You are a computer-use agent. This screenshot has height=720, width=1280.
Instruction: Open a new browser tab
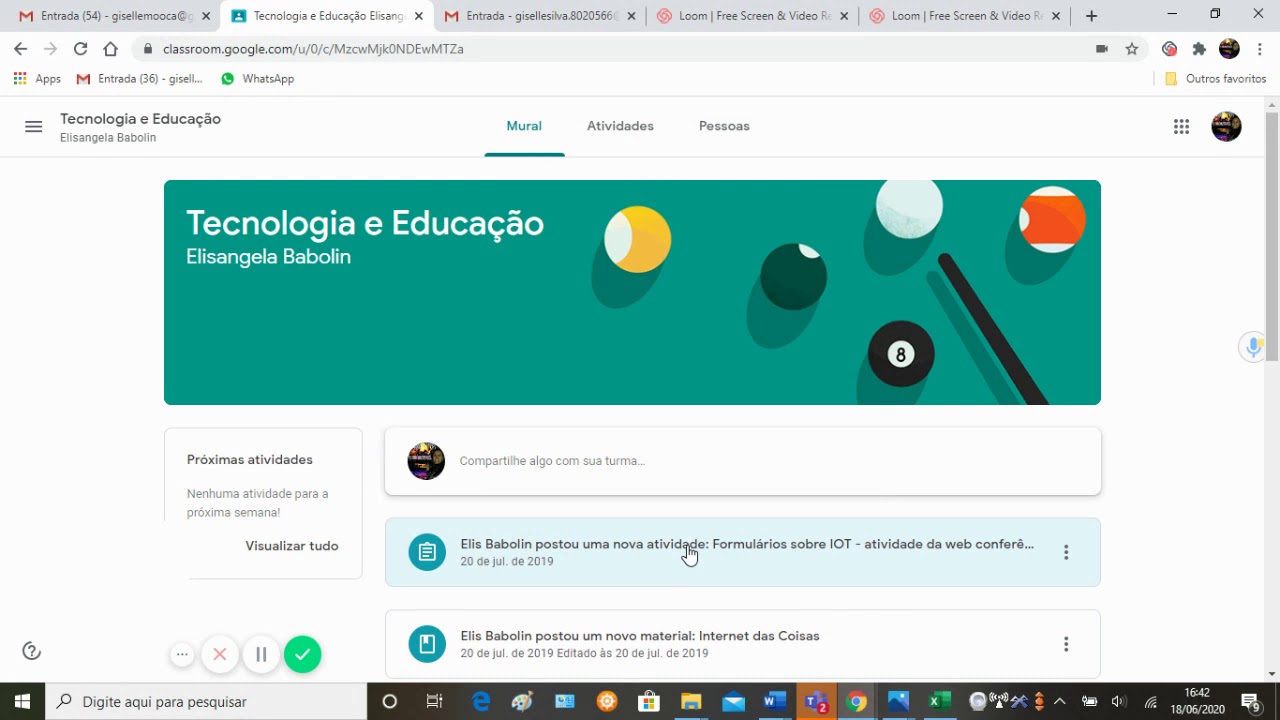coord(1091,16)
